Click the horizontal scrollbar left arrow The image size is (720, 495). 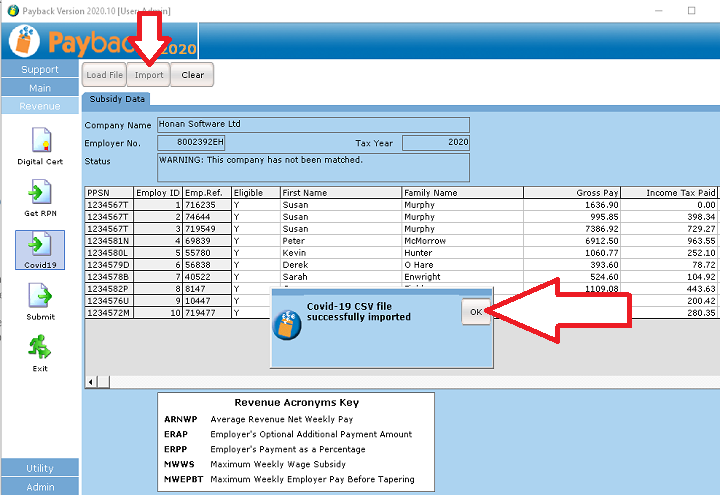[92, 382]
